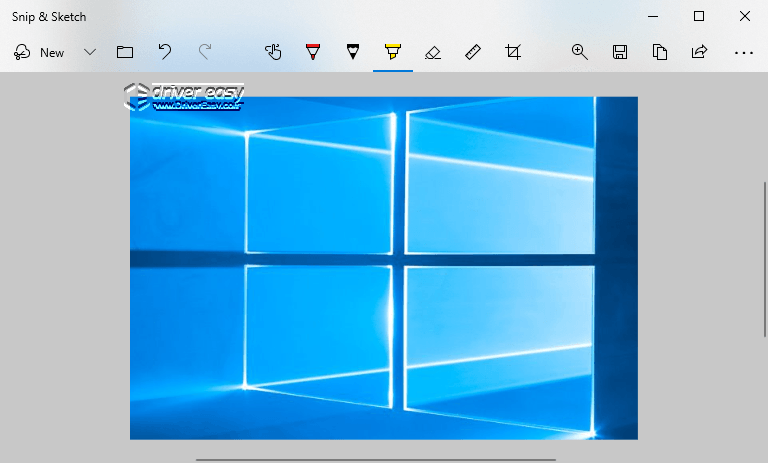
Task: Click the Windows wallpaper image on canvas
Action: coord(383,267)
